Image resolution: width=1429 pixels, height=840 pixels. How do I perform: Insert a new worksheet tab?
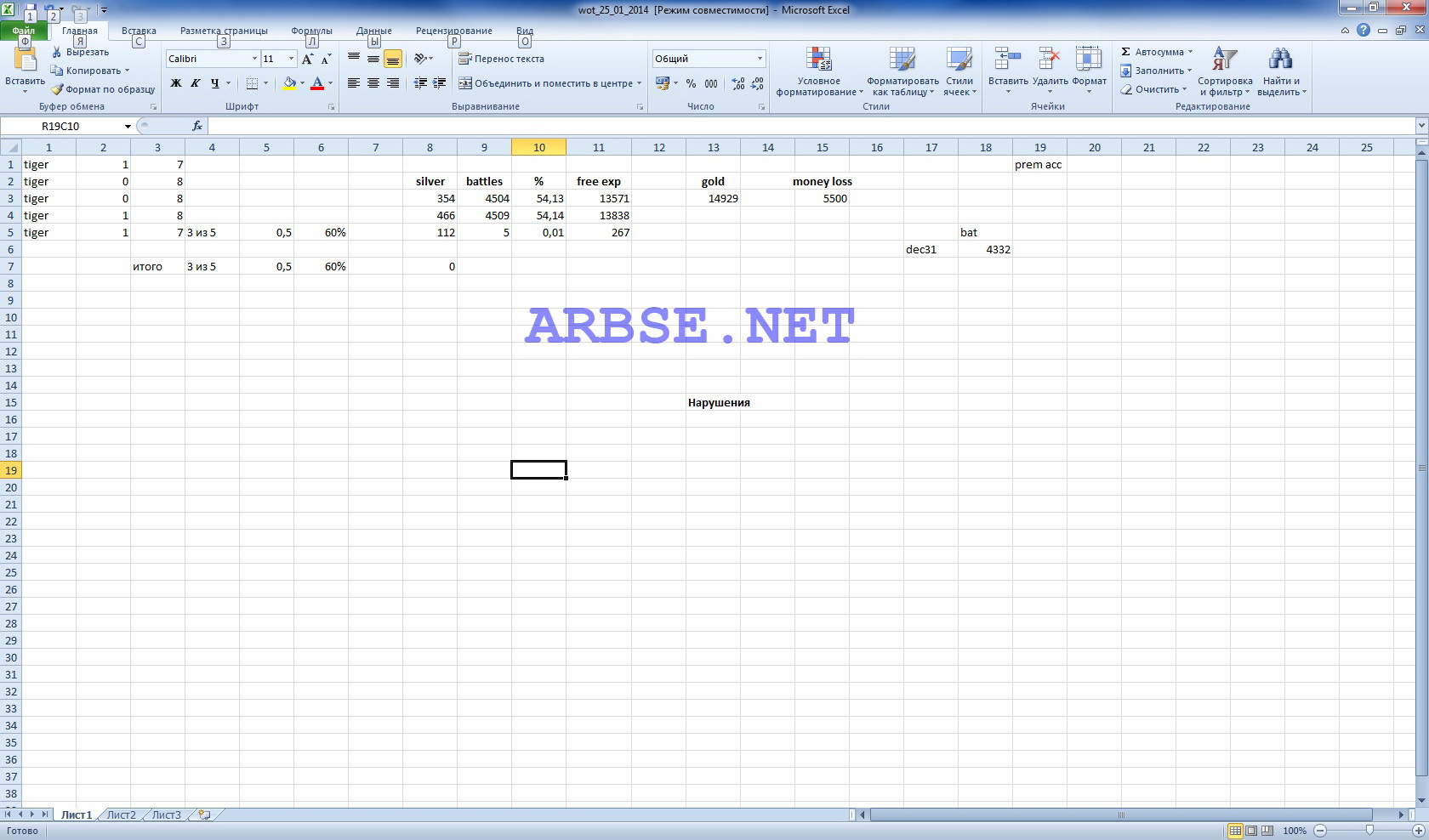(204, 814)
